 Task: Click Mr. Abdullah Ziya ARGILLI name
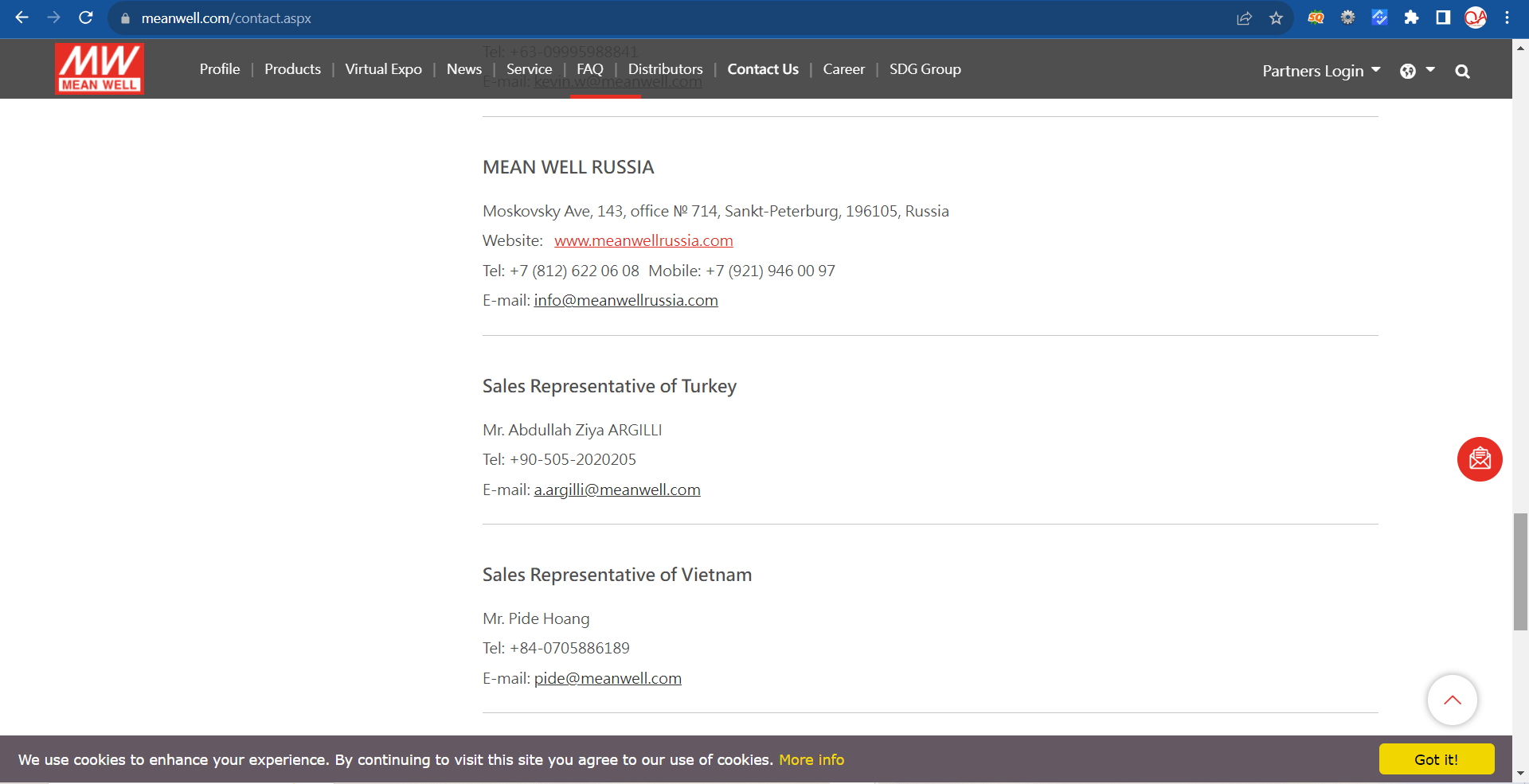(573, 430)
